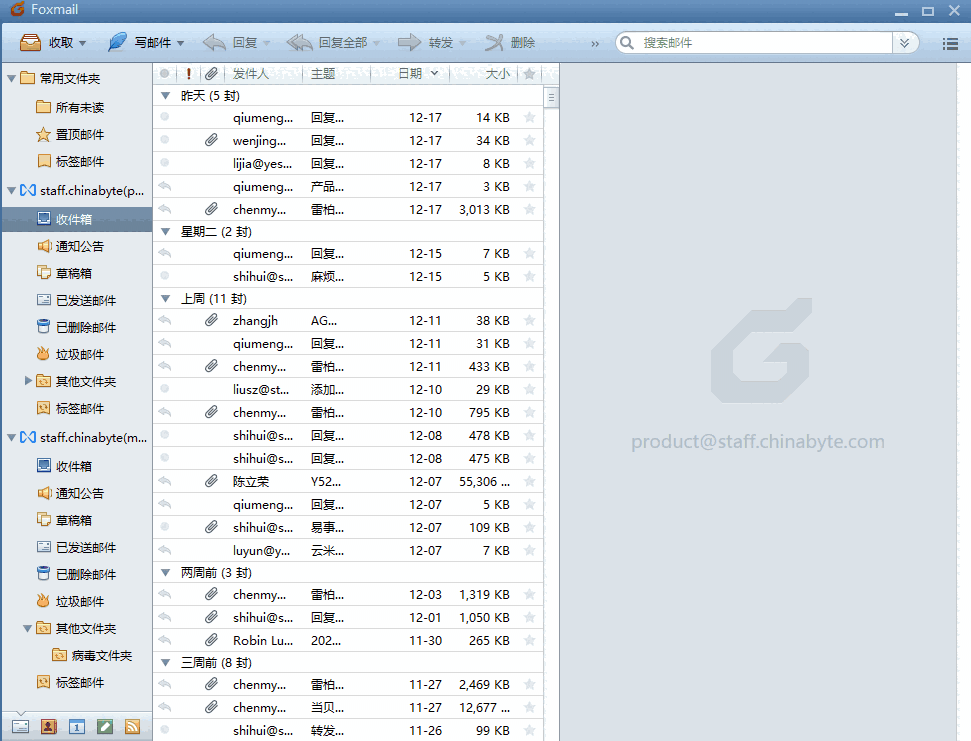The height and width of the screenshot is (741, 971).
Task: Sort emails by 大小 column header
Action: [x=496, y=74]
